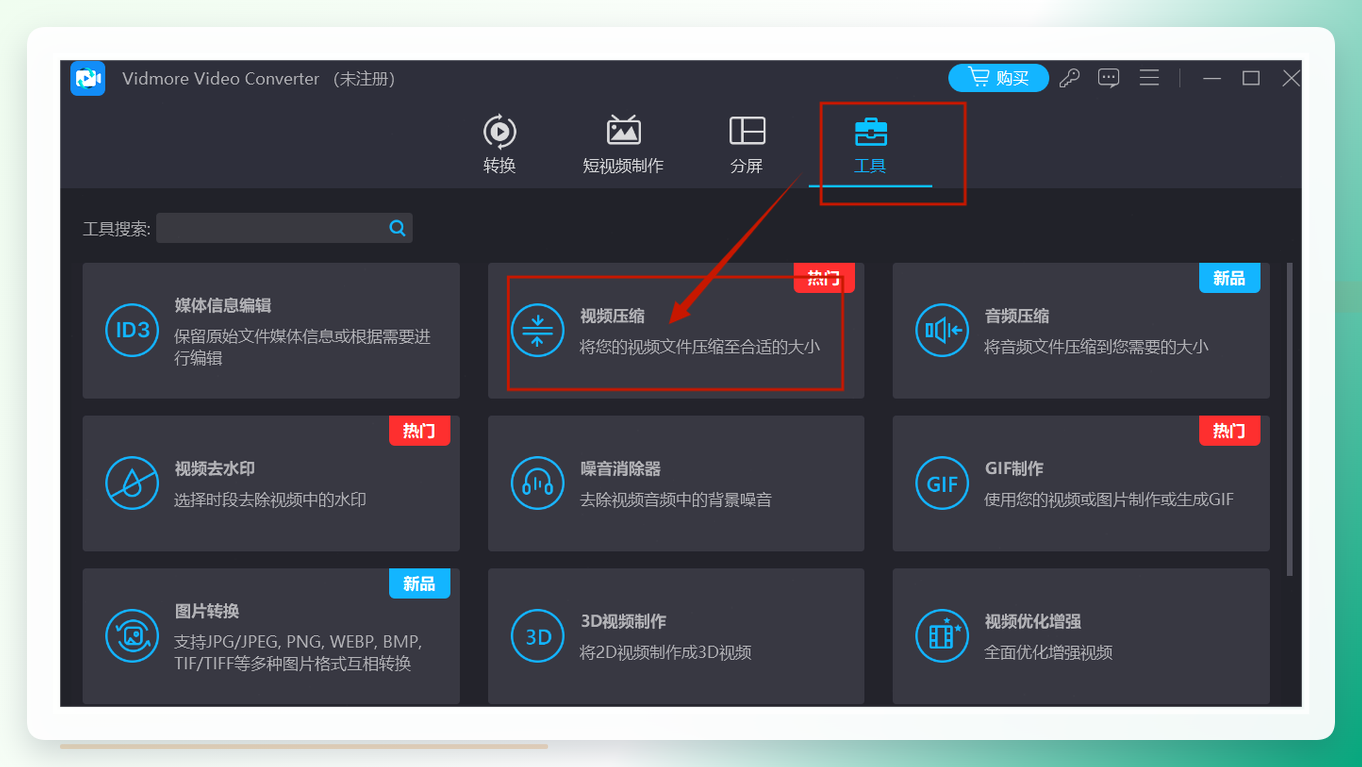Open the feedback chat bubble icon

(x=1108, y=78)
